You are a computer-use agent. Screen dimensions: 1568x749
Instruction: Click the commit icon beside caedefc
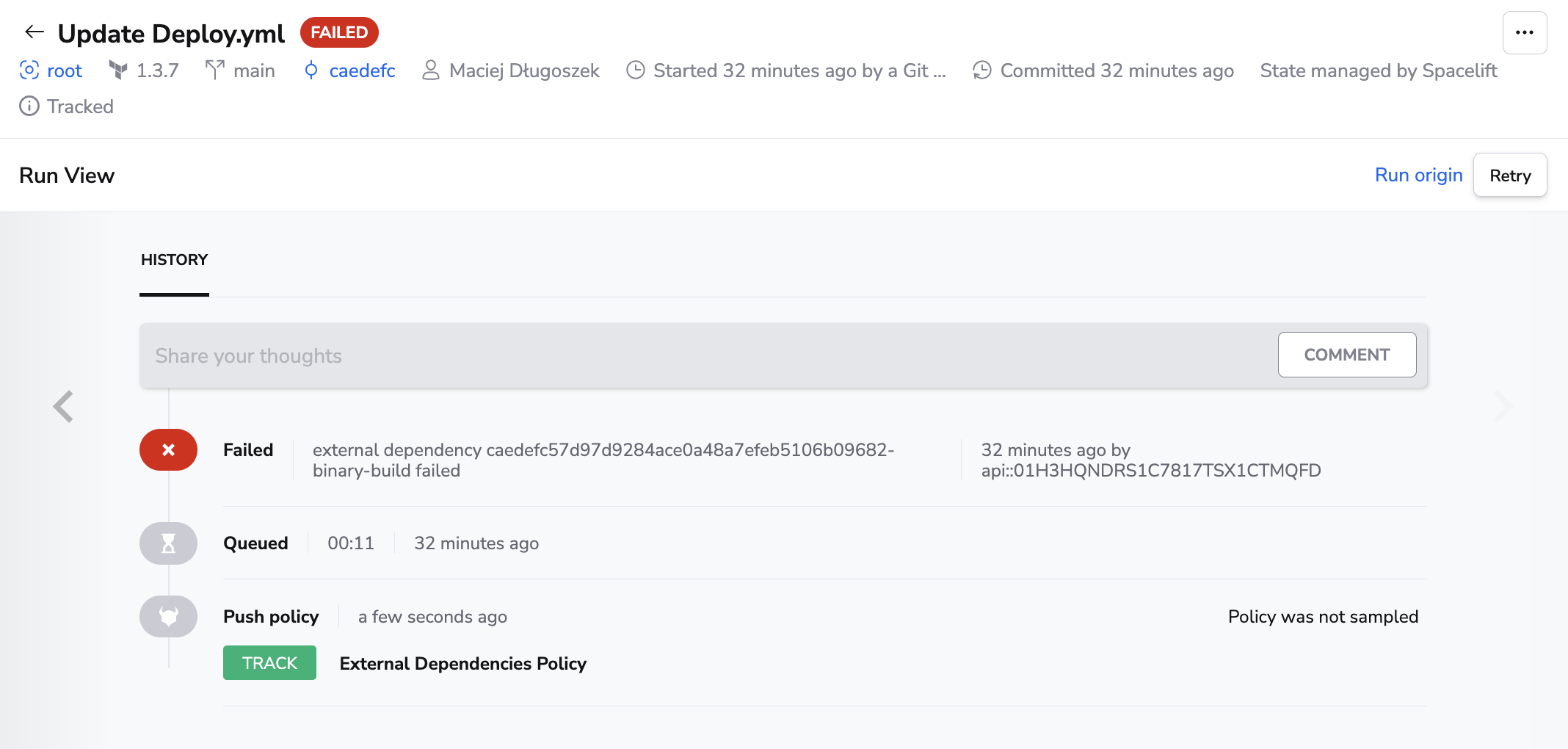(x=311, y=70)
